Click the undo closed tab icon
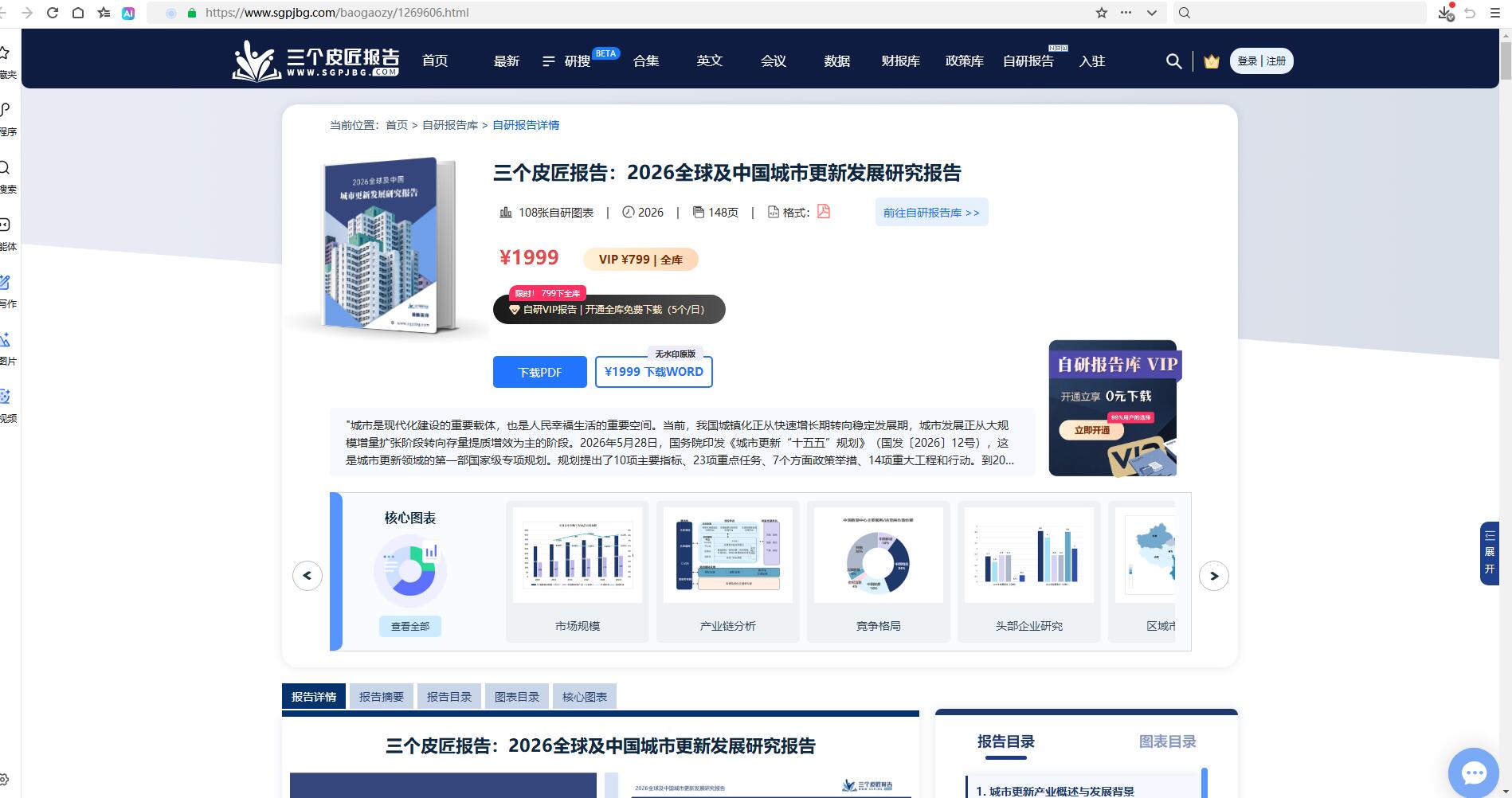The height and width of the screenshot is (798, 1512). click(1471, 13)
